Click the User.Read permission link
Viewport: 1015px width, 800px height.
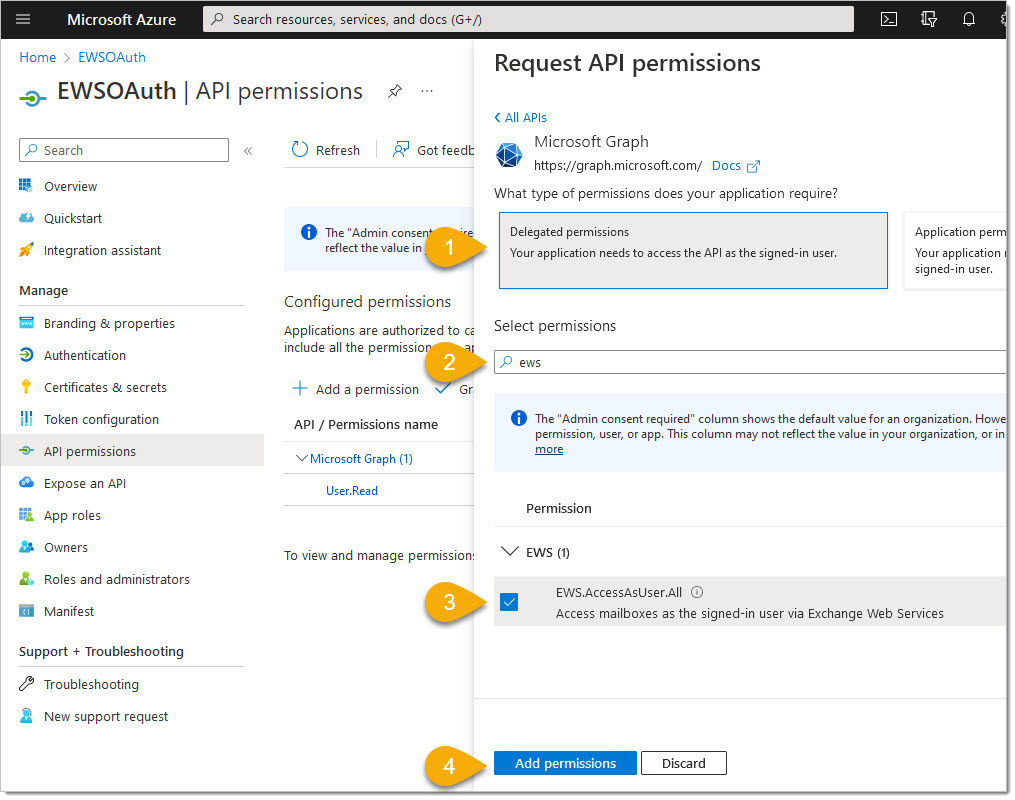[353, 492]
